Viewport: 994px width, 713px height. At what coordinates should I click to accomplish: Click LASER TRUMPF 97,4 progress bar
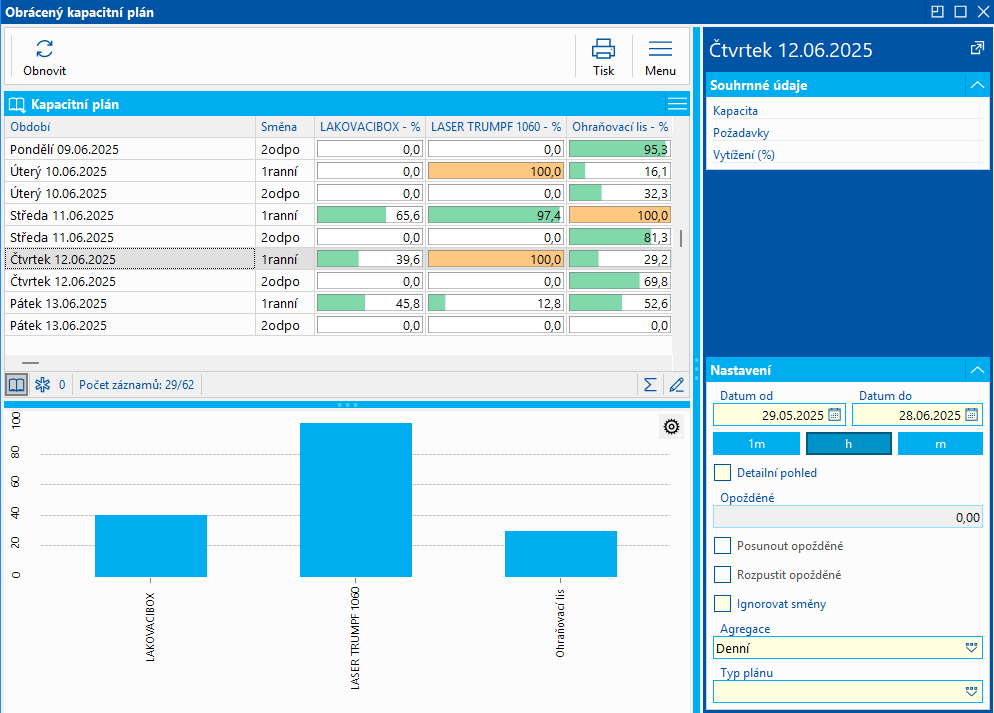coord(496,215)
